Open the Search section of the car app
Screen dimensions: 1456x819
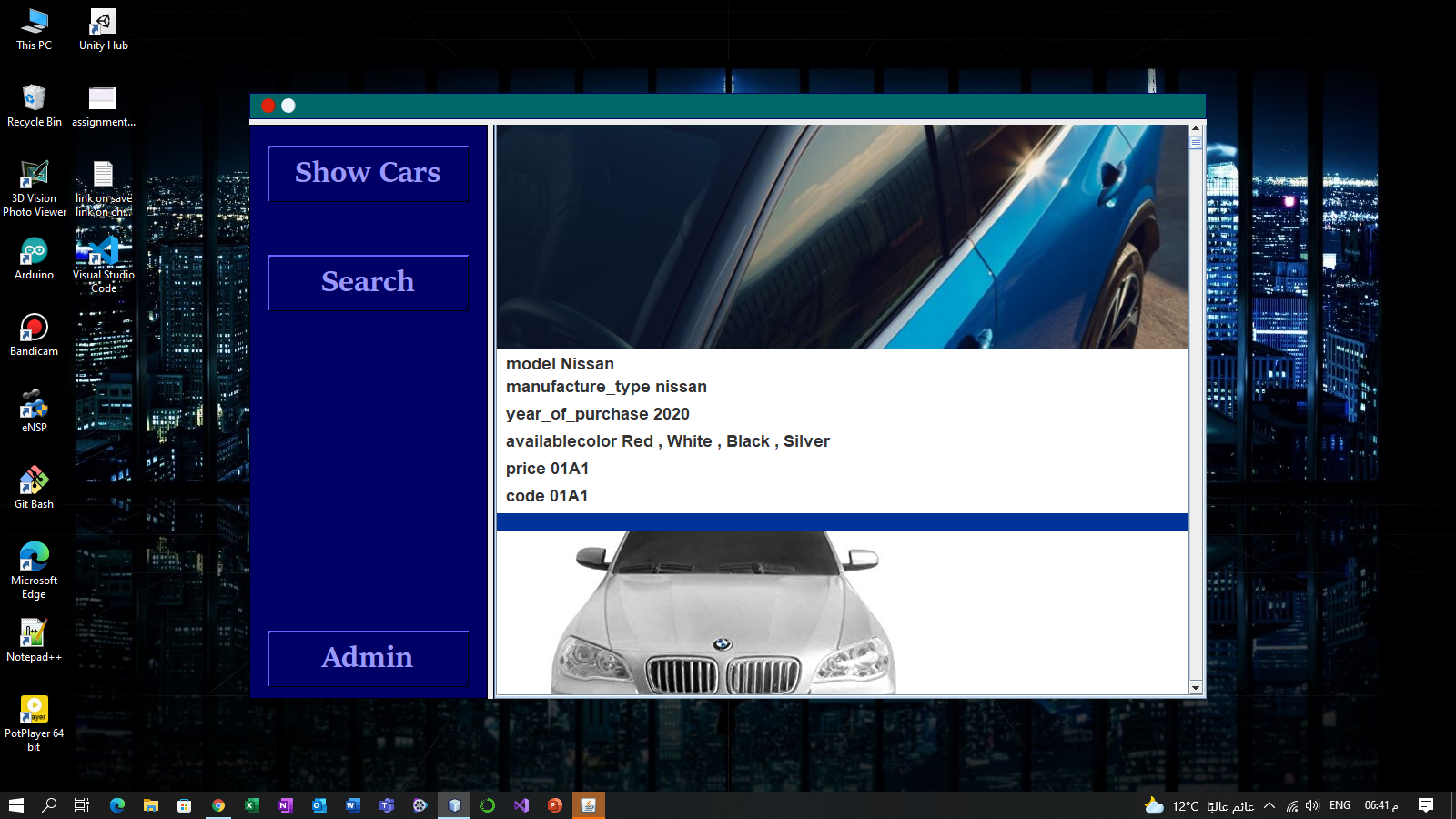click(367, 282)
